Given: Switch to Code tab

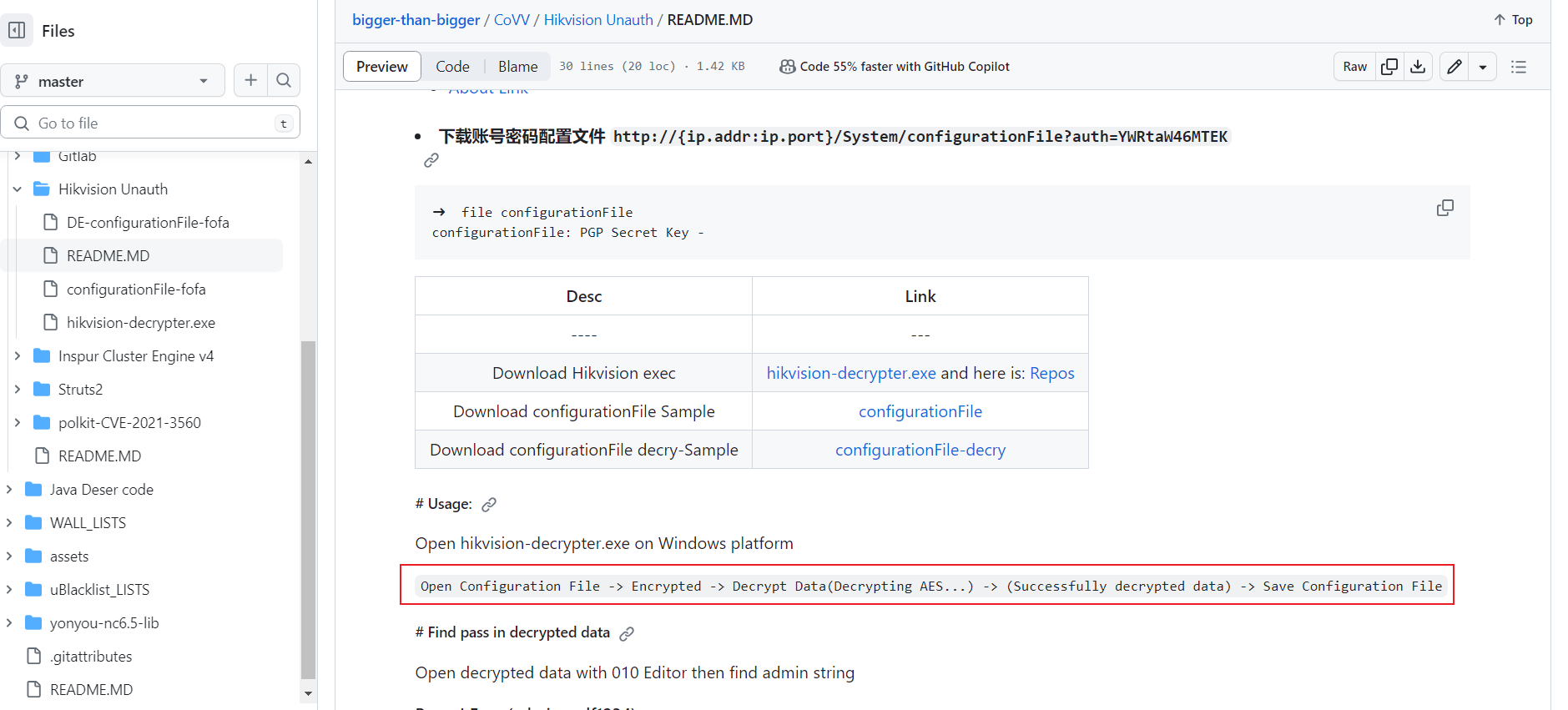Looking at the screenshot, I should (x=452, y=67).
